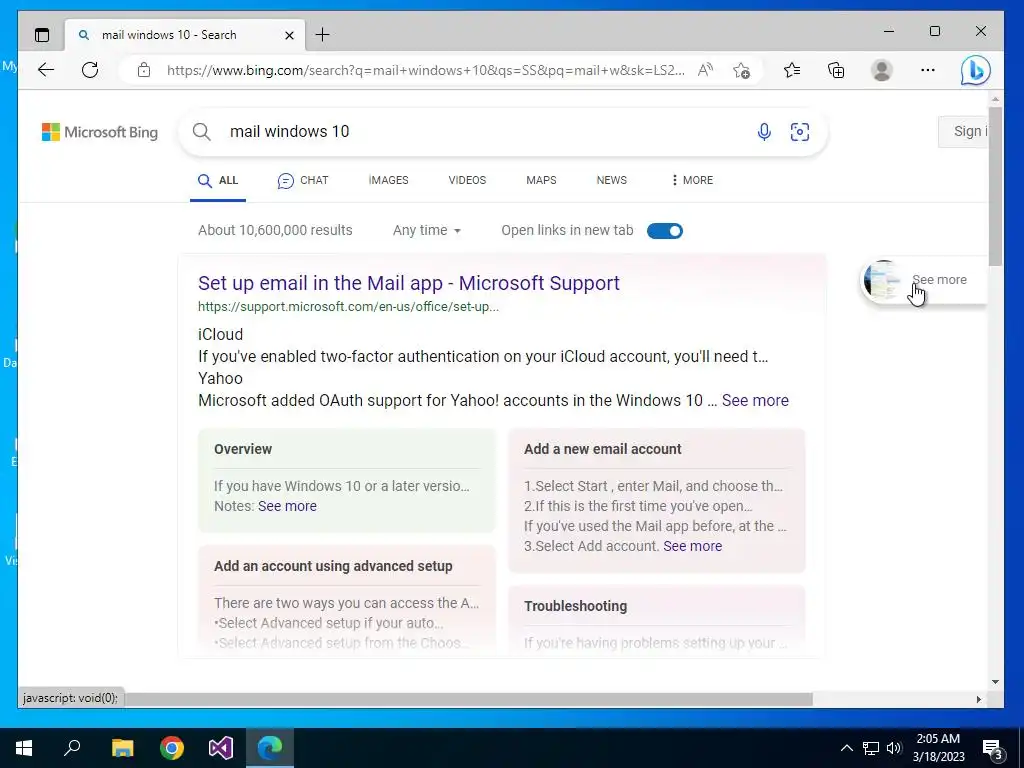Open the network status tray icon

tap(871, 748)
